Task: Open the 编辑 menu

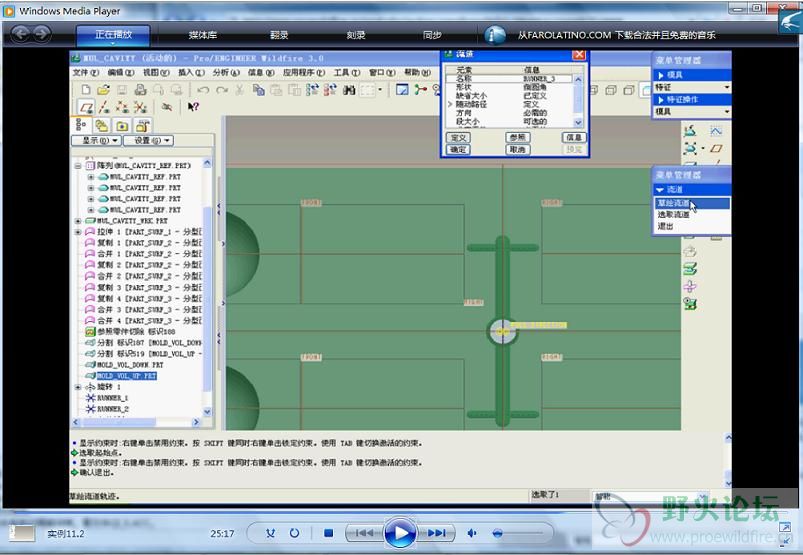Action: 120,73
